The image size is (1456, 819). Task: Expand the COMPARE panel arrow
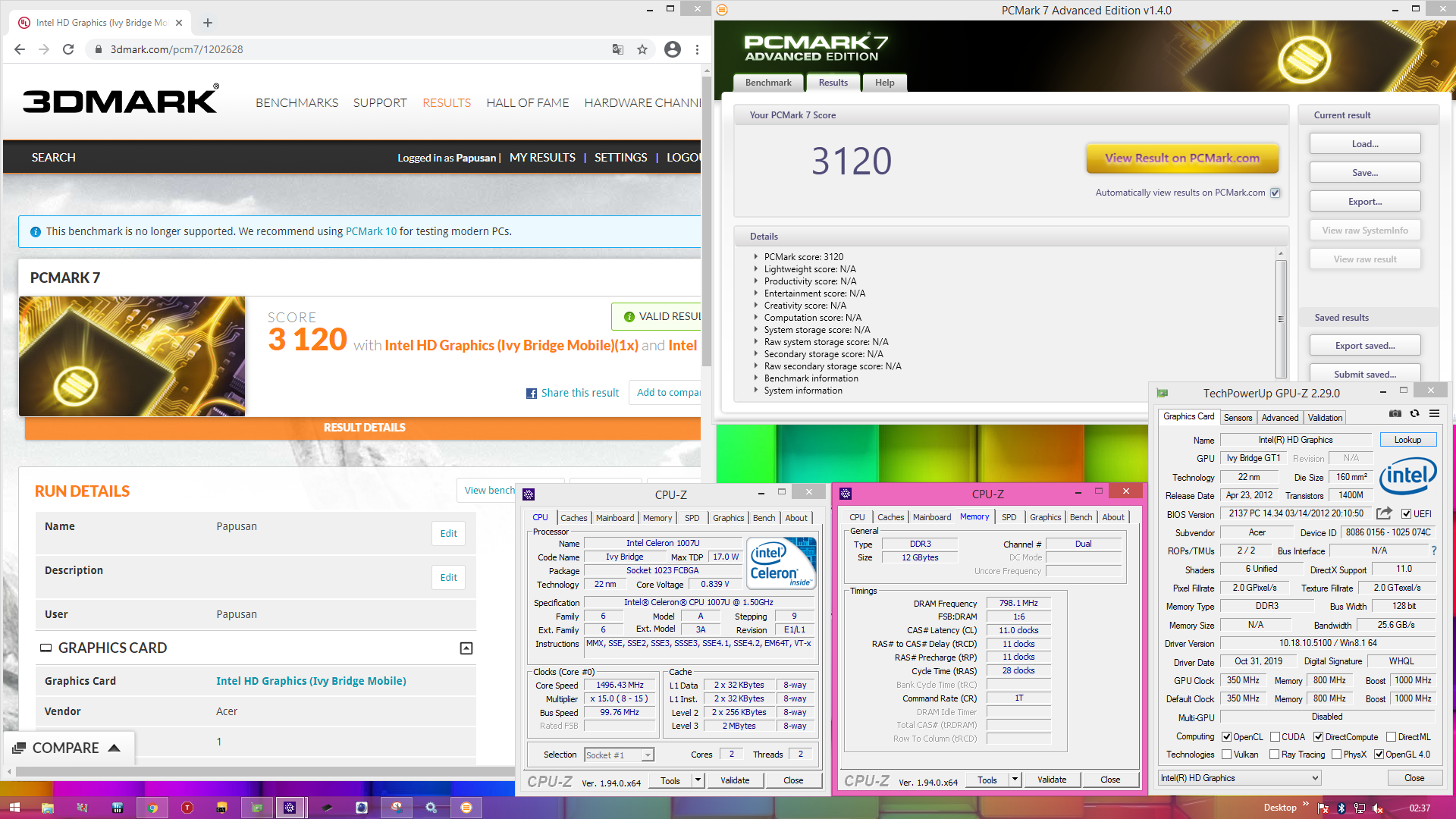115,748
